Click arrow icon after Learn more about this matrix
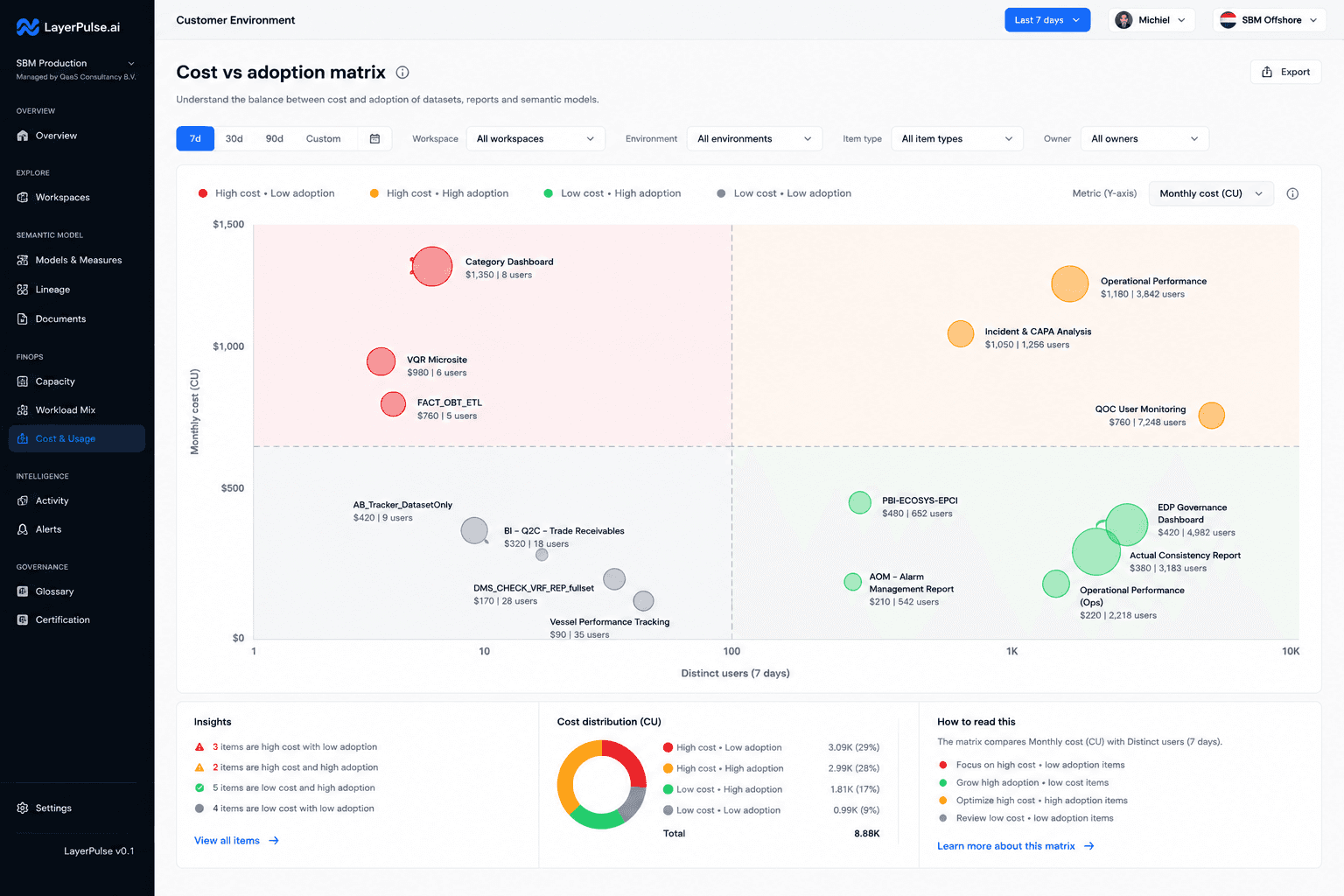This screenshot has width=1344, height=896. (1089, 846)
